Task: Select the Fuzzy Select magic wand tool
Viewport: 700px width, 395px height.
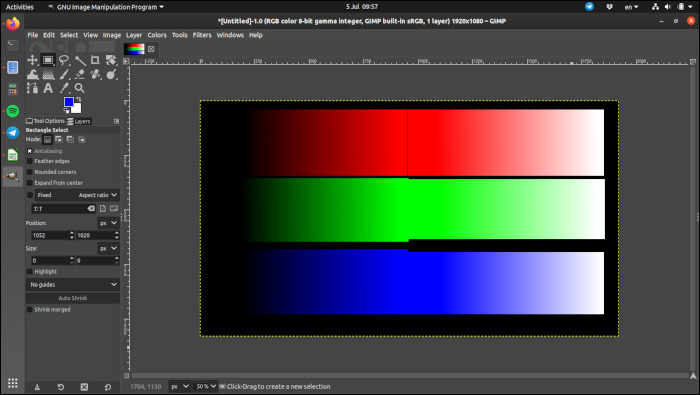Action: pyautogui.click(x=80, y=60)
